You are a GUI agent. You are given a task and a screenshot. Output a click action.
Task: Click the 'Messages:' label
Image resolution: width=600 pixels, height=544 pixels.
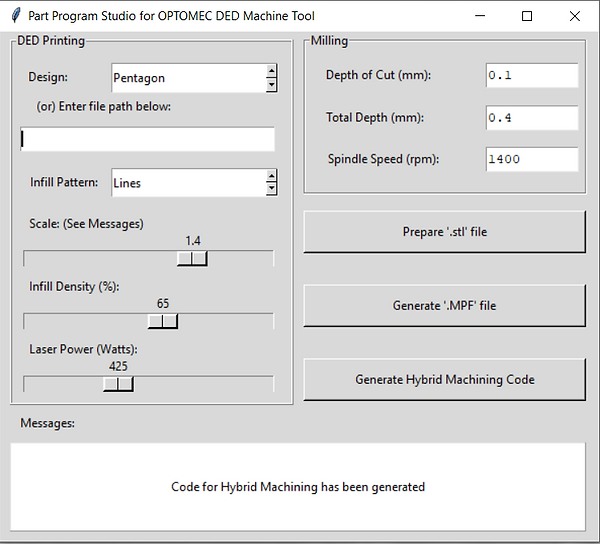(x=47, y=423)
